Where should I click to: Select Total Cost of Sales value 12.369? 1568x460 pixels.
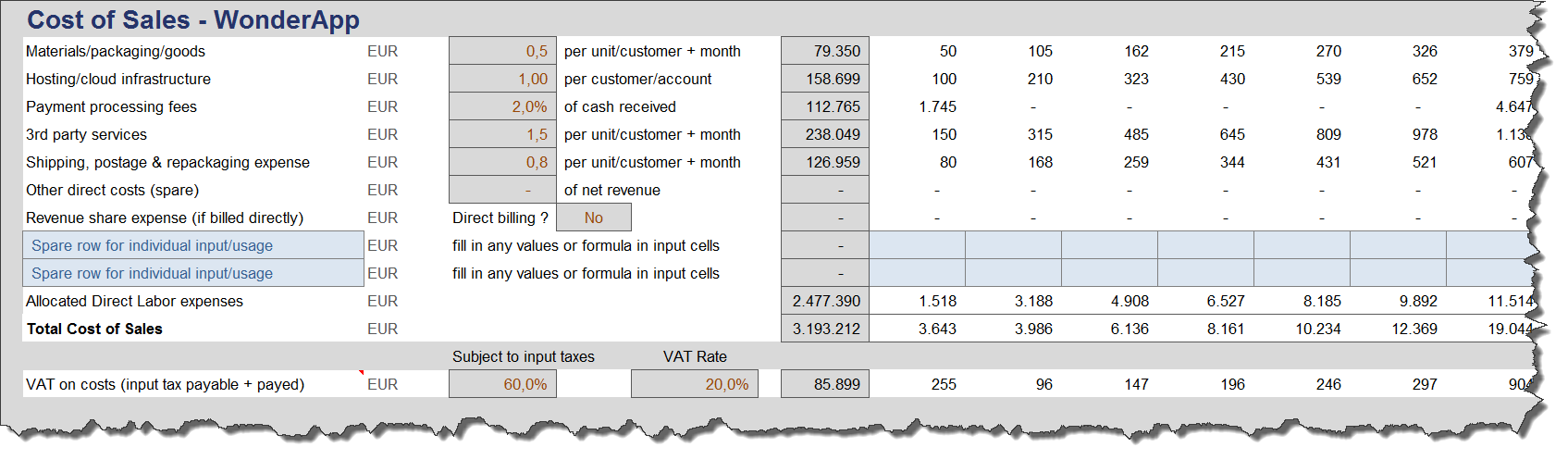point(1414,329)
